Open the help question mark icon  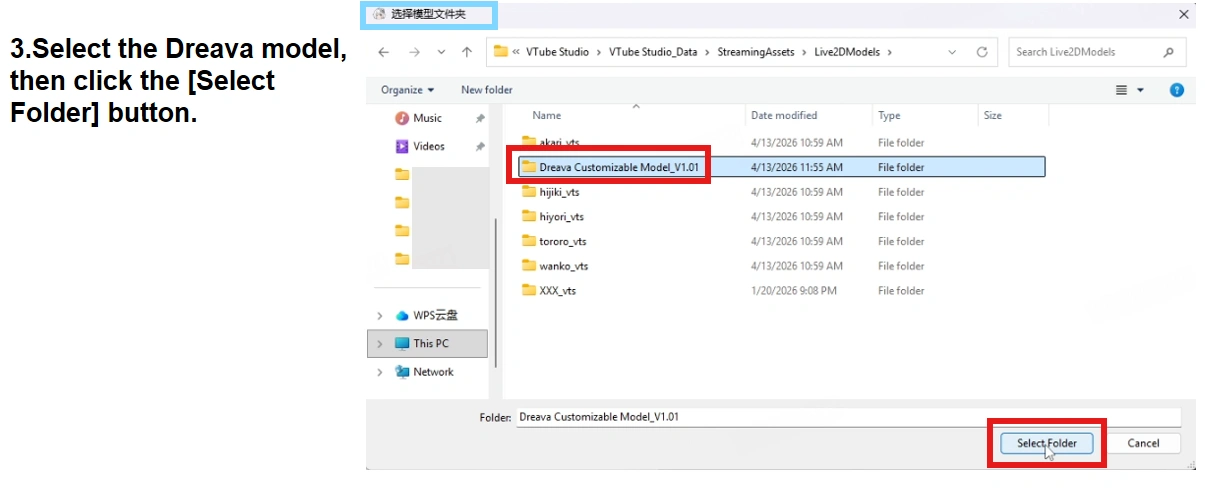[x=1177, y=90]
